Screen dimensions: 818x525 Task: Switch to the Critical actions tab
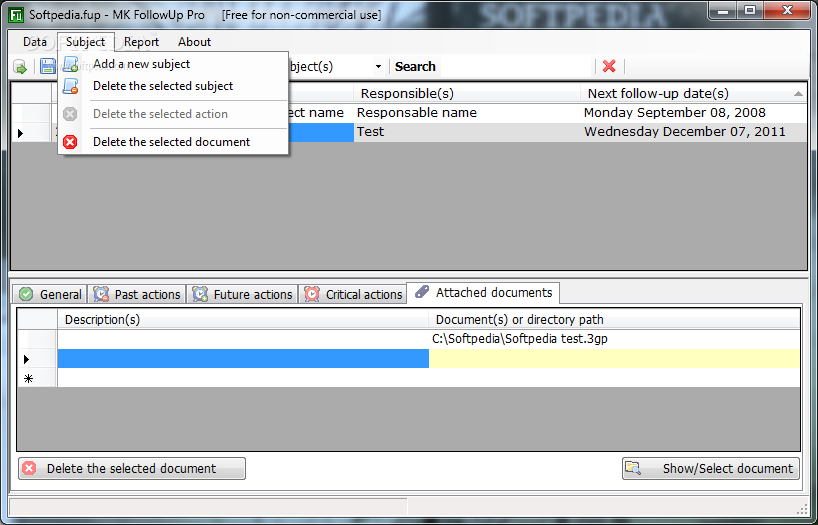coord(353,294)
